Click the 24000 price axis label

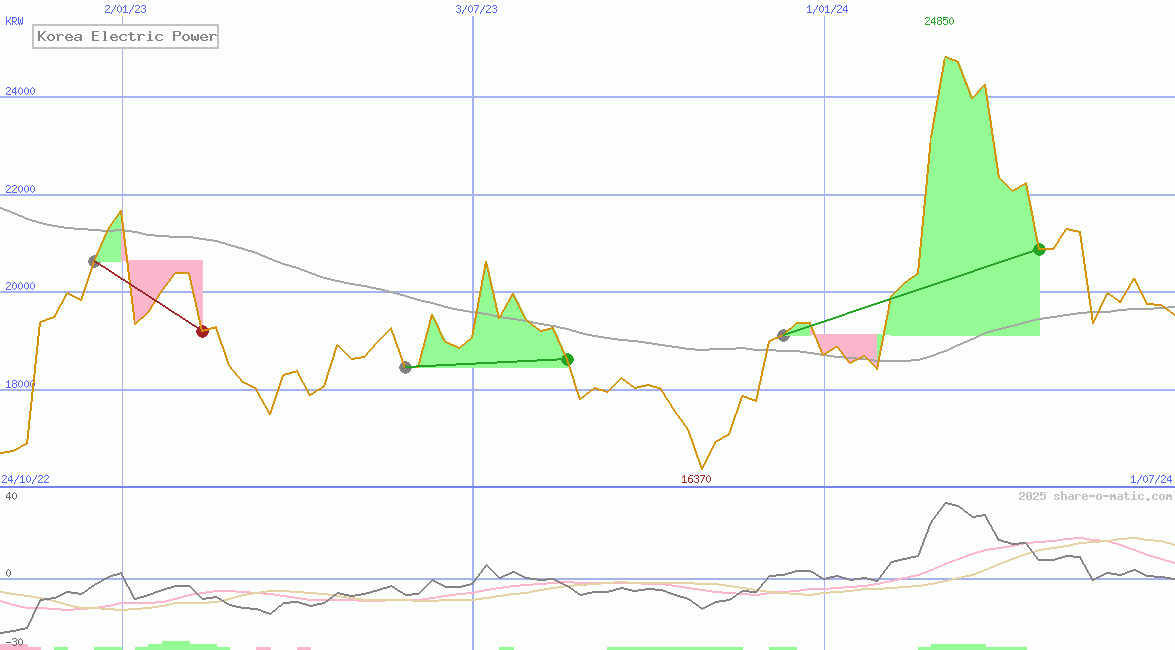click(x=20, y=91)
